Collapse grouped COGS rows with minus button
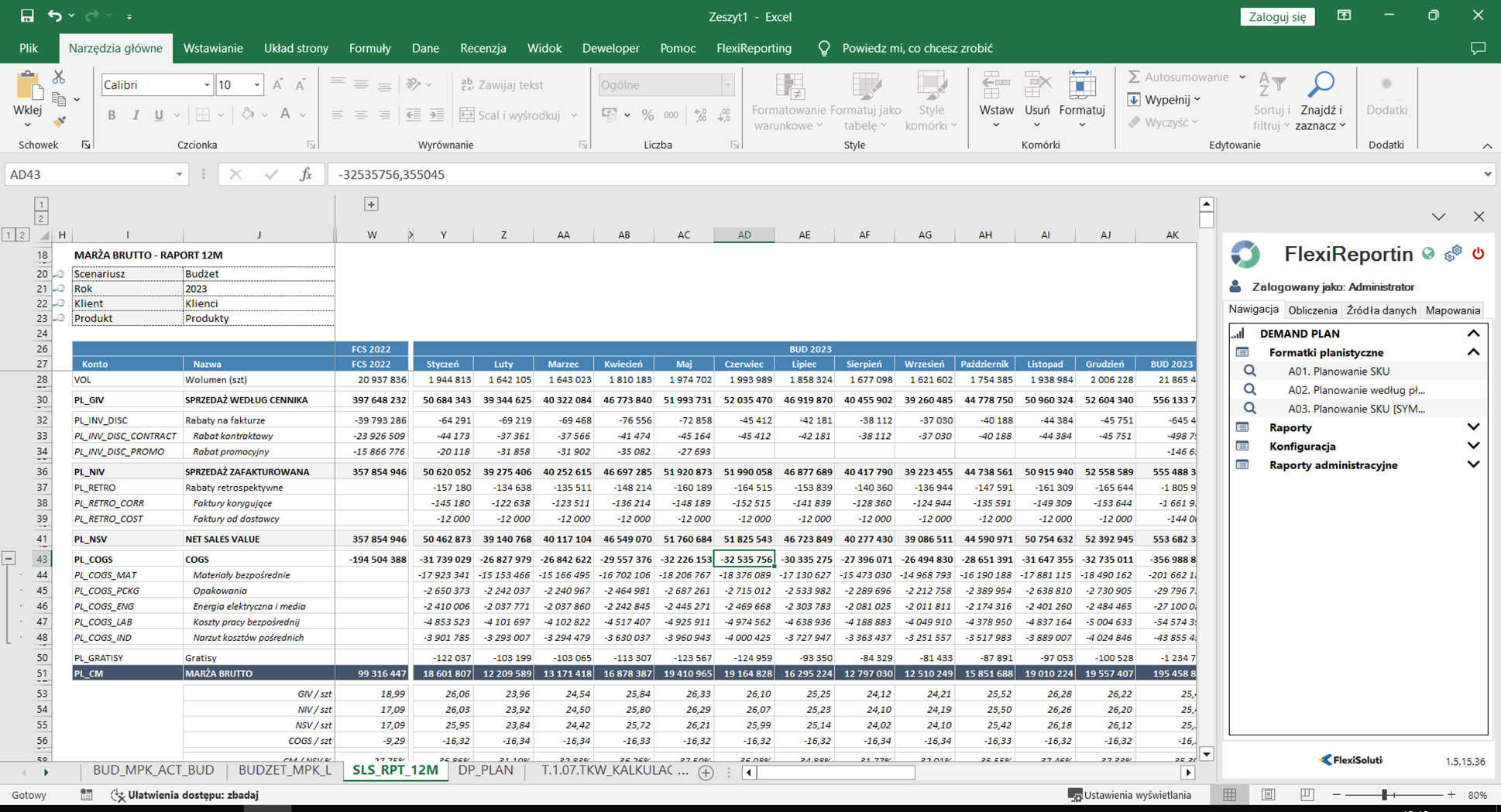 coord(9,558)
